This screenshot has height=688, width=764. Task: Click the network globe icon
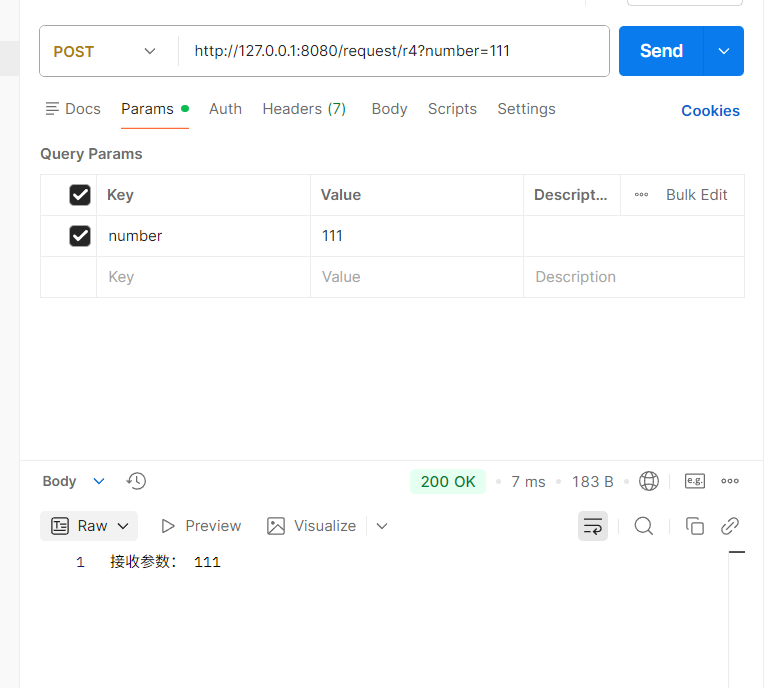pyautogui.click(x=649, y=481)
